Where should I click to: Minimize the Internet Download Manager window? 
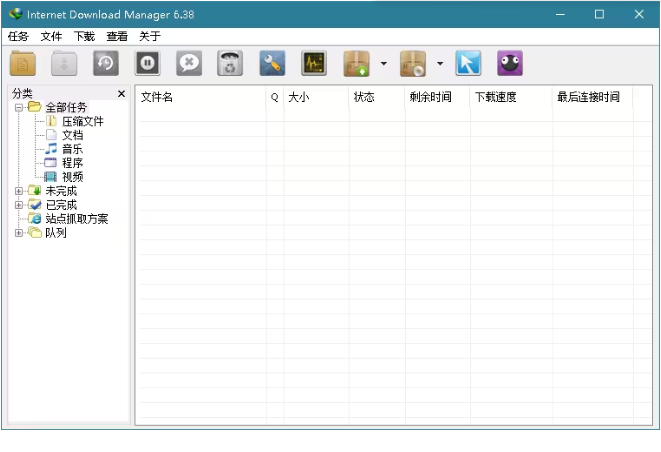pyautogui.click(x=560, y=14)
